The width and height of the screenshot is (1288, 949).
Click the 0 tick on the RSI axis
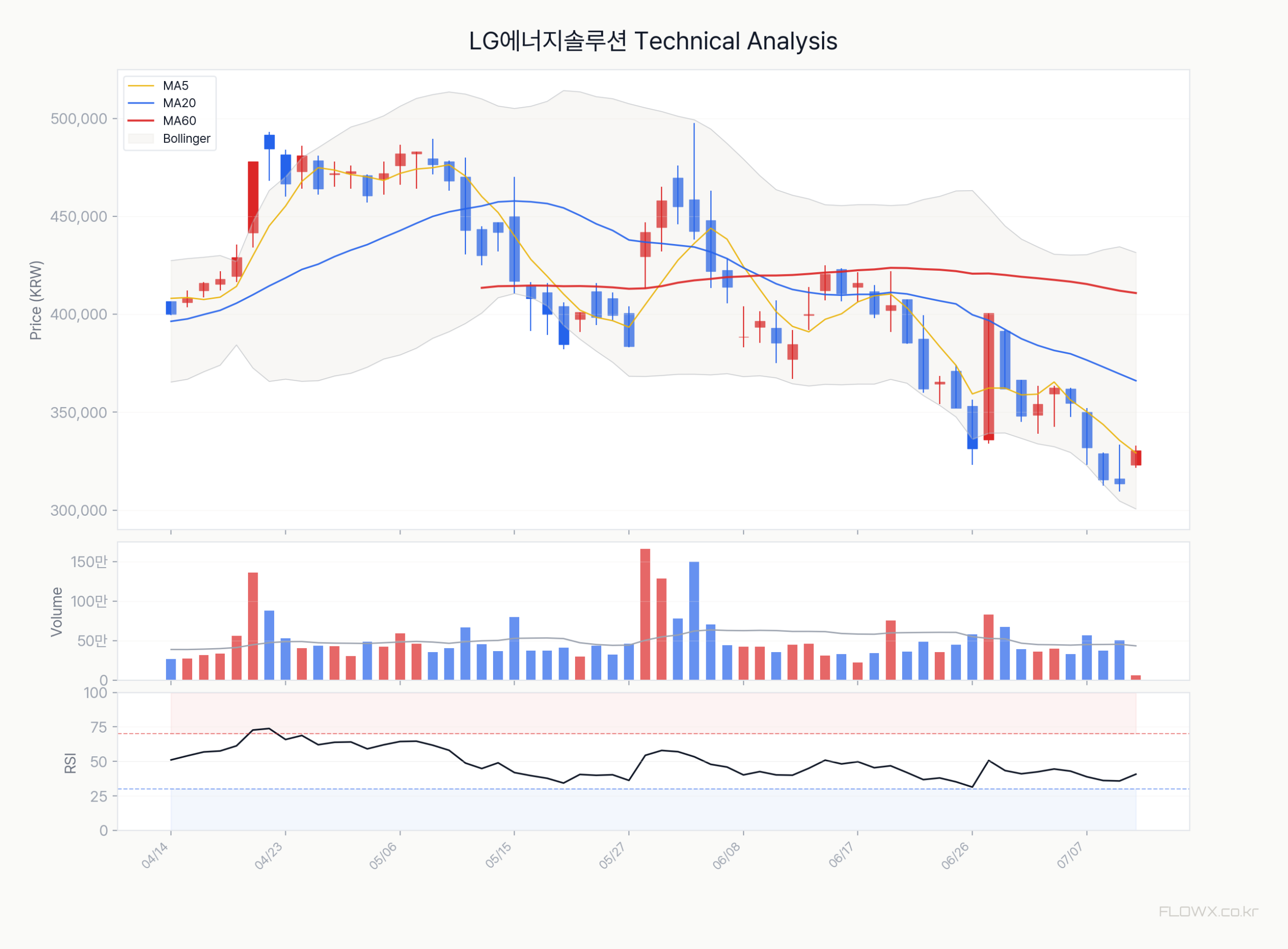(103, 831)
